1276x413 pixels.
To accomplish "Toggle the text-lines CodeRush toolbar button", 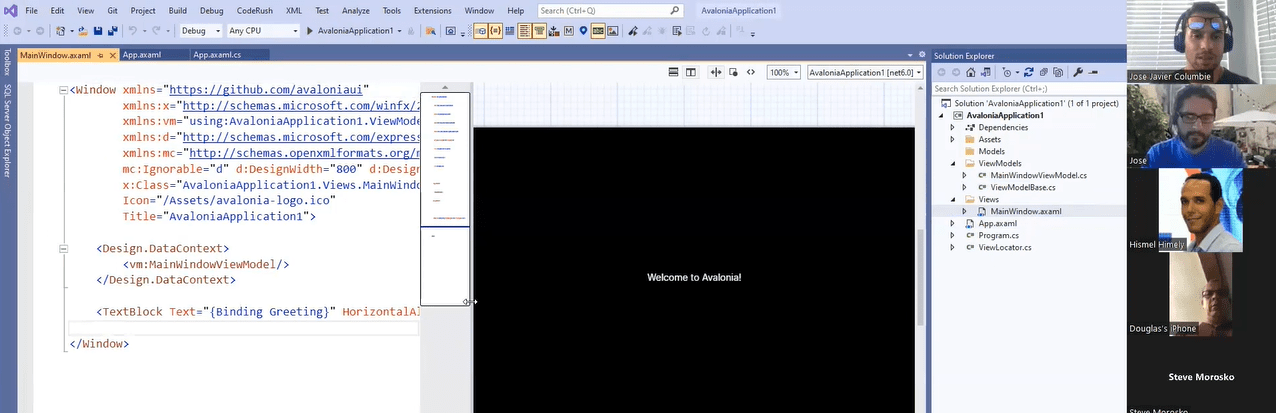I will click(x=524, y=31).
